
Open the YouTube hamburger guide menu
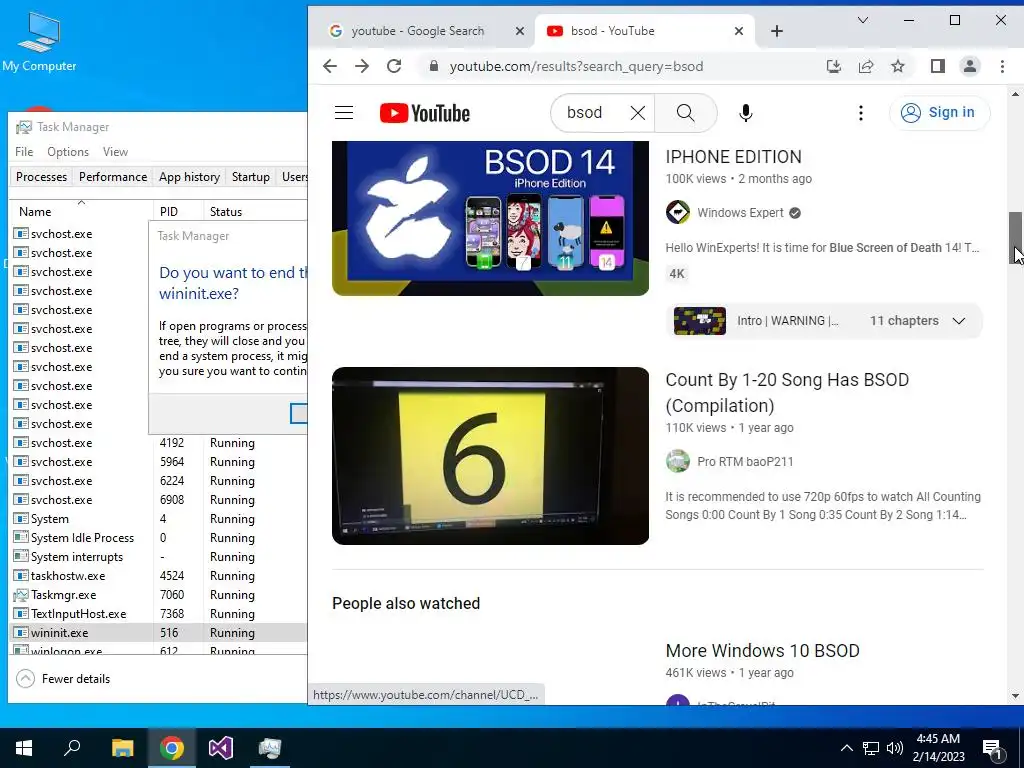click(x=344, y=113)
